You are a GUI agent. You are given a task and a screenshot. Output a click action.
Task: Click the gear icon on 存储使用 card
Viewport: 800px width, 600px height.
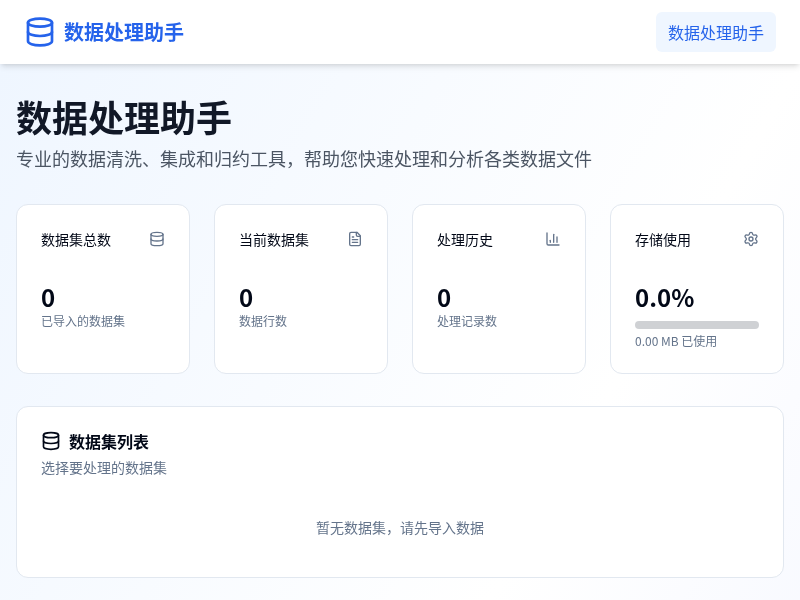click(751, 239)
